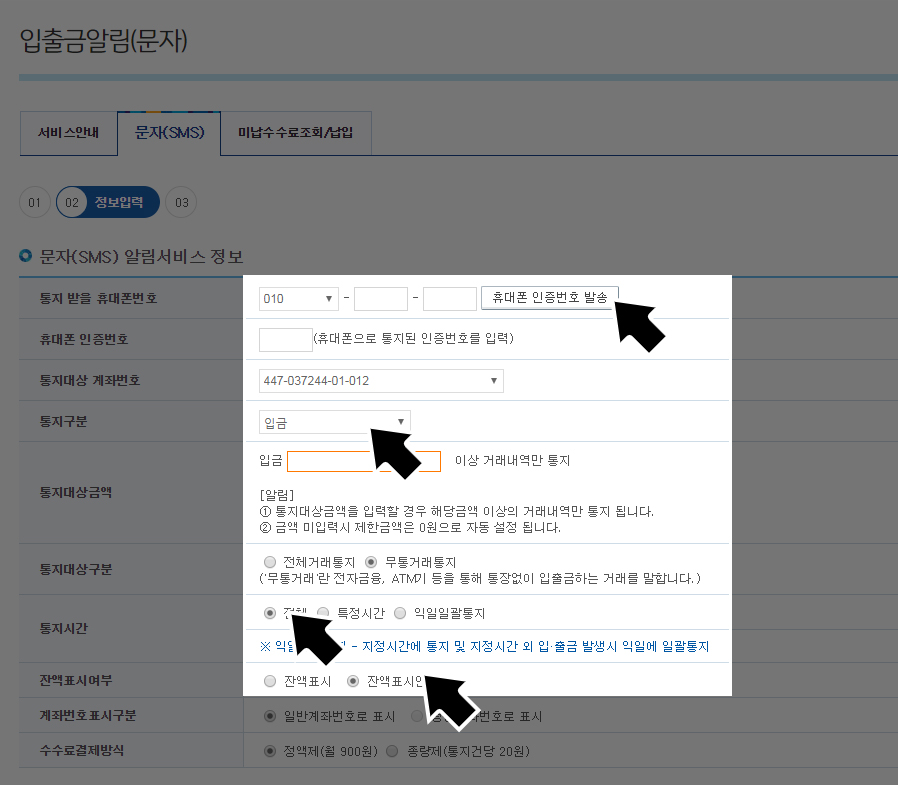898x785 pixels.
Task: Open the 미납수수료조회/납입 tab
Action: click(296, 133)
